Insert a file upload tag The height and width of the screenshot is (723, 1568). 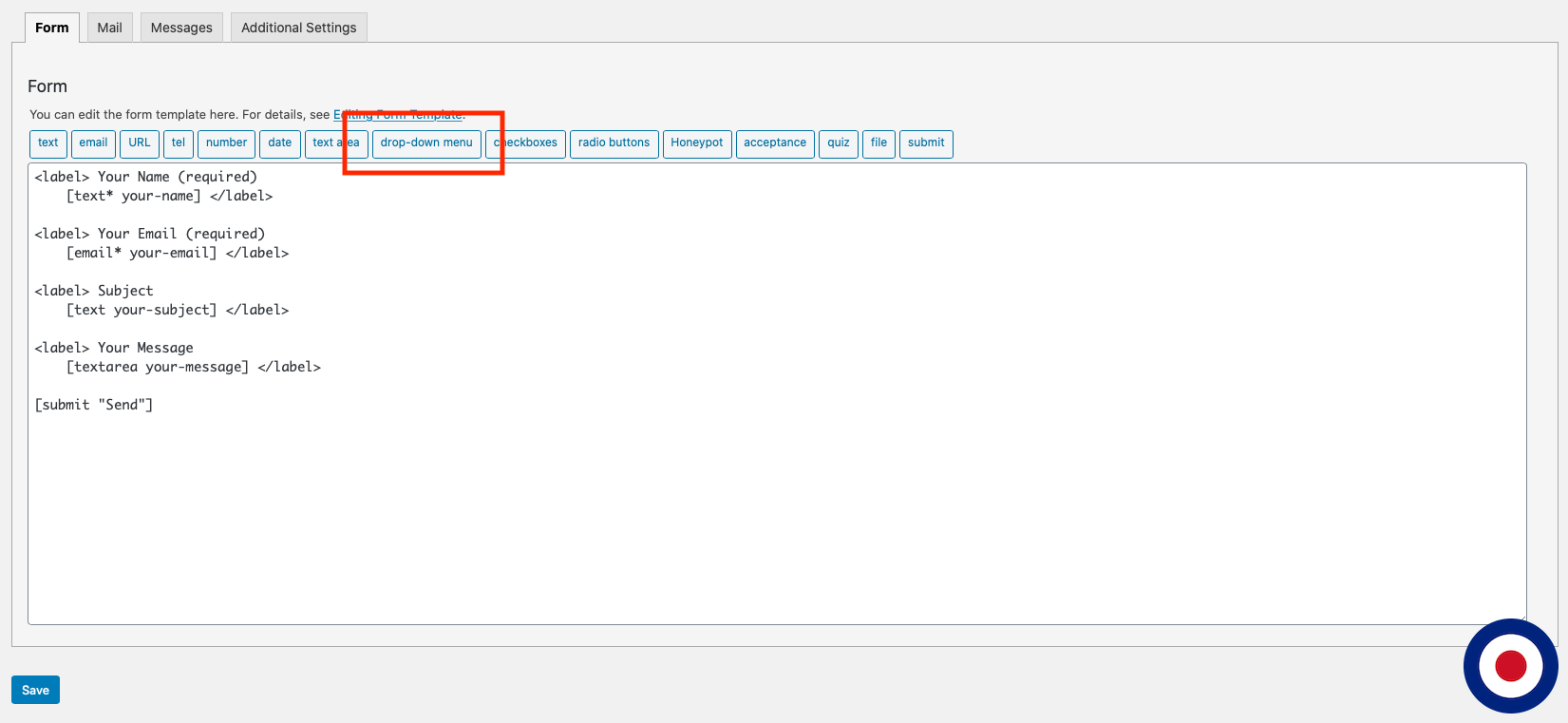(x=879, y=143)
